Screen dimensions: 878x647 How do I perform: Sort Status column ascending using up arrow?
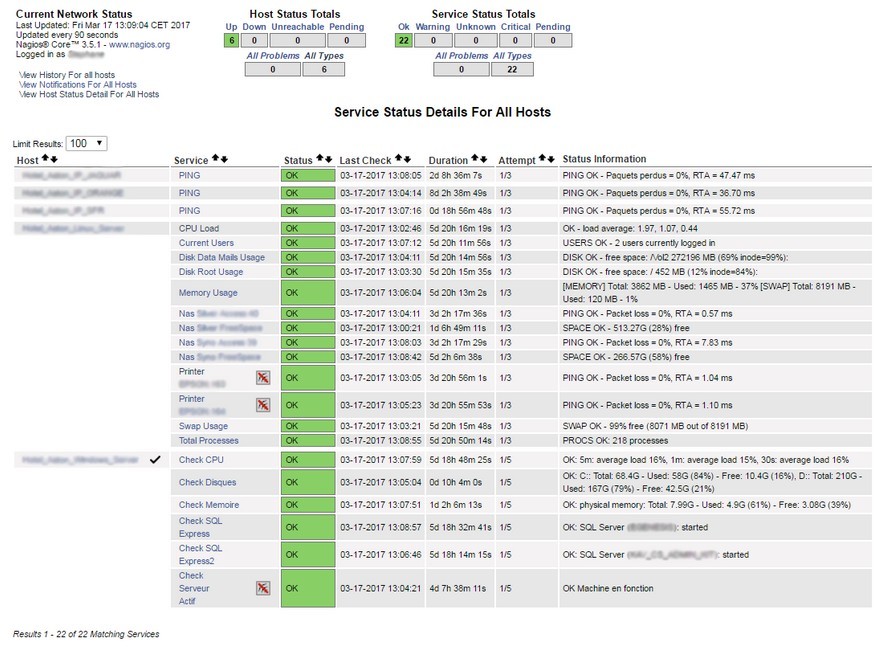click(x=320, y=159)
